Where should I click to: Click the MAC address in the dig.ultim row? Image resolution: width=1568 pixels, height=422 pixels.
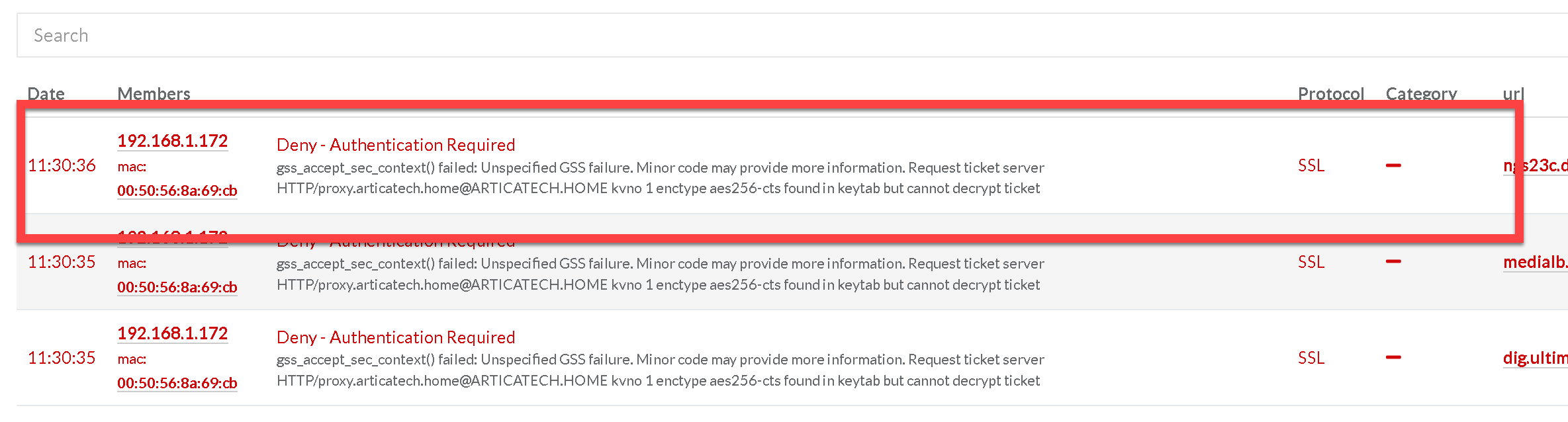[x=177, y=383]
